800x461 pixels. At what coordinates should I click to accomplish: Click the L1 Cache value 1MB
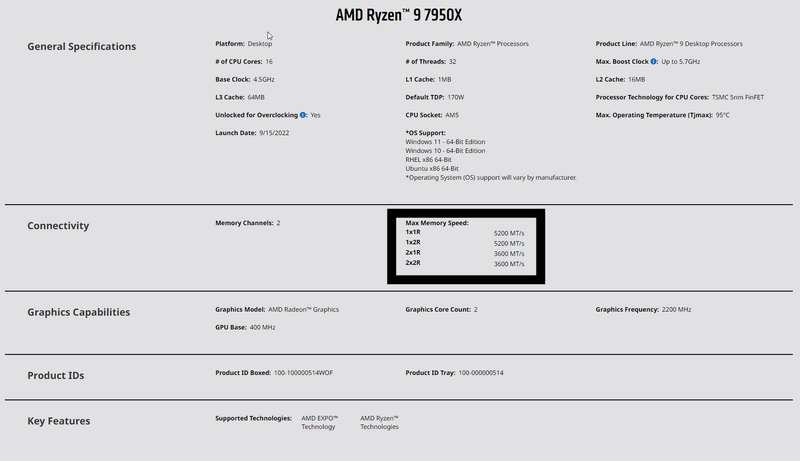(444, 80)
